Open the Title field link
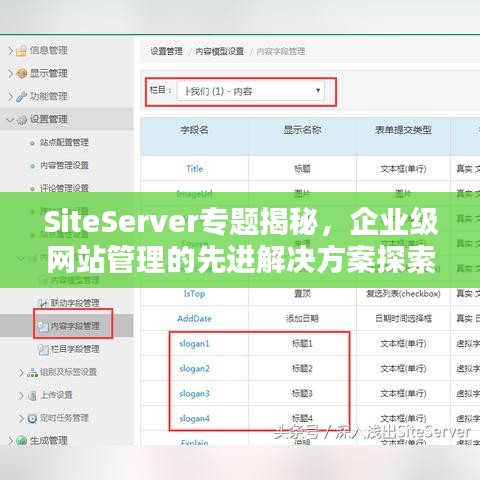The height and width of the screenshot is (480, 480). click(194, 169)
